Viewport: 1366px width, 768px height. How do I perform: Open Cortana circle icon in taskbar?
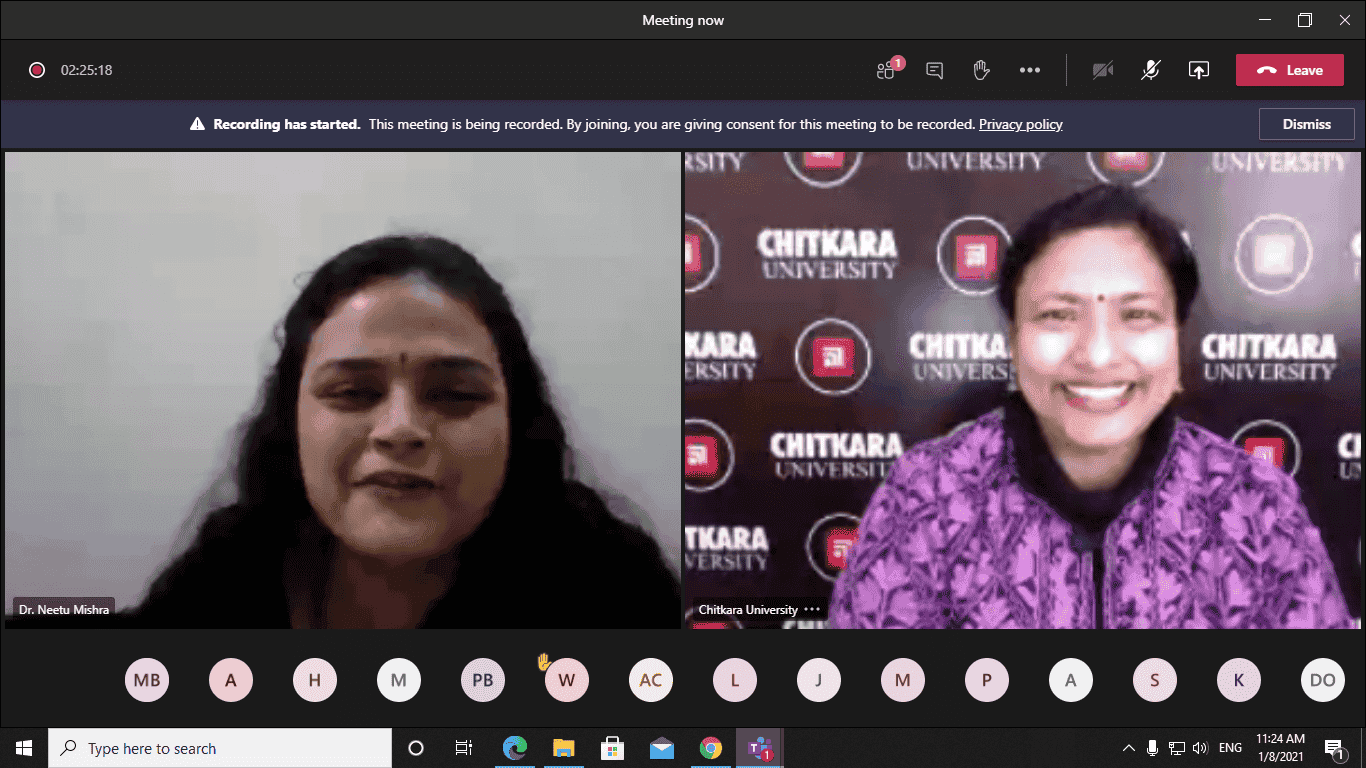[x=416, y=748]
